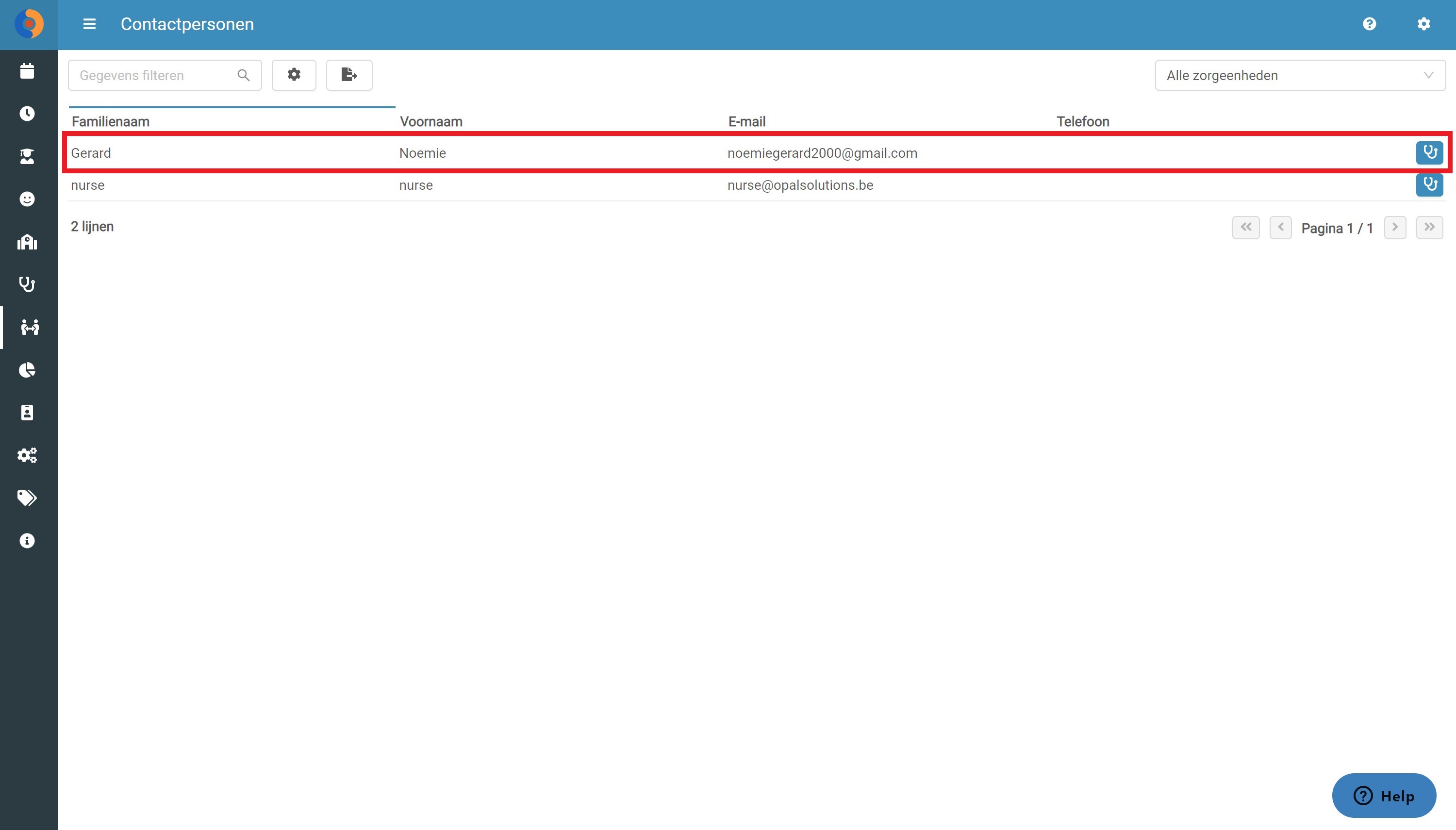
Task: Go to previous page button
Action: [1280, 228]
